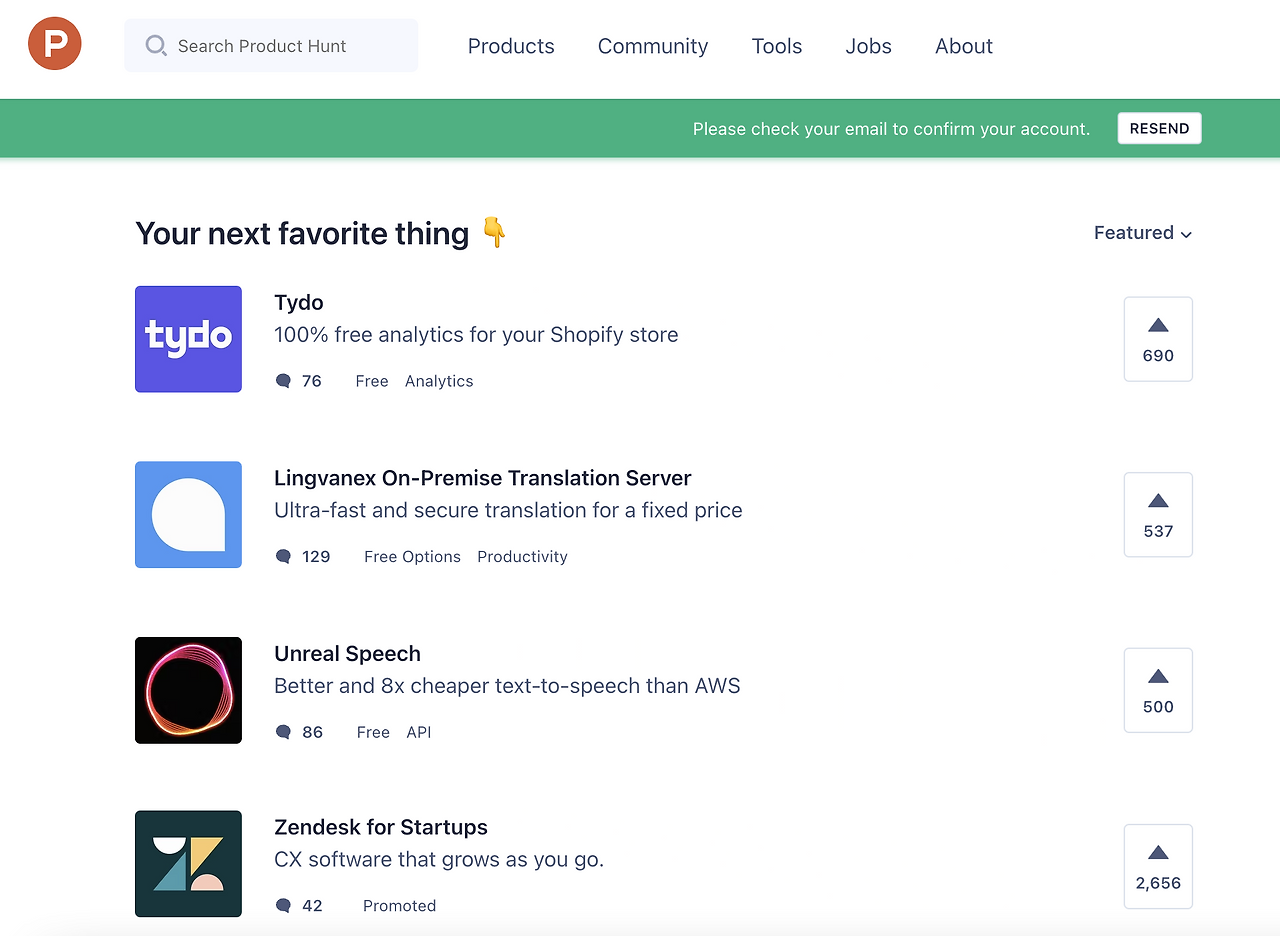1280x936 pixels.
Task: Click the Product Hunt logo
Action: tap(55, 45)
